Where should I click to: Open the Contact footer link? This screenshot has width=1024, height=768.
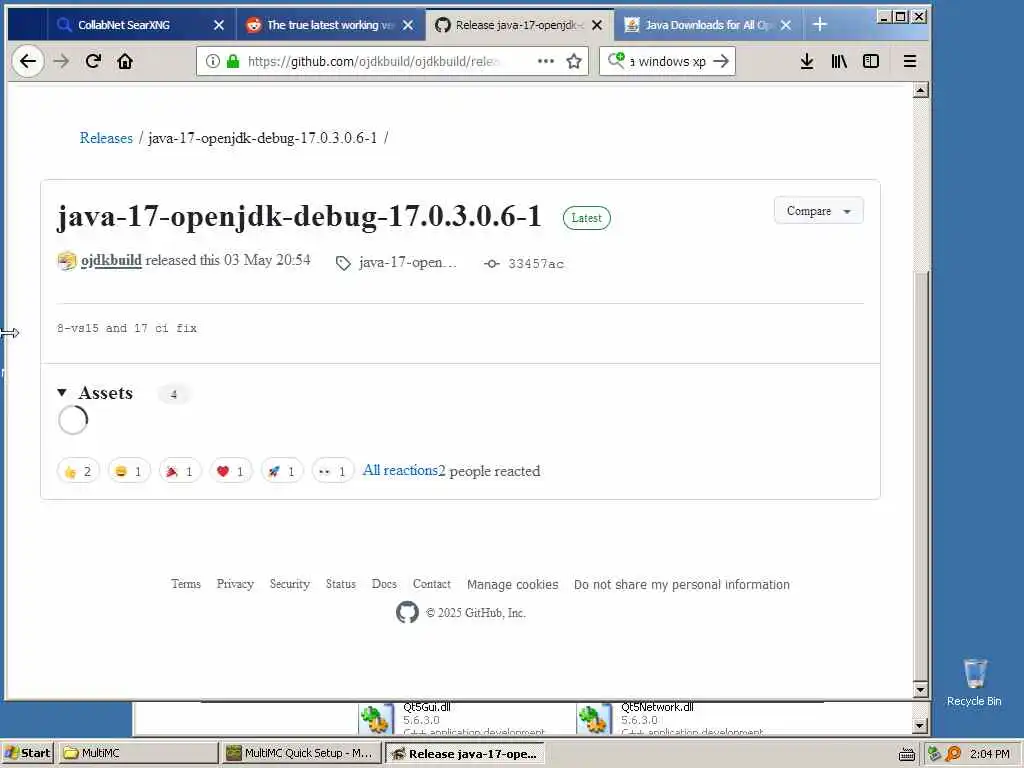(x=431, y=584)
